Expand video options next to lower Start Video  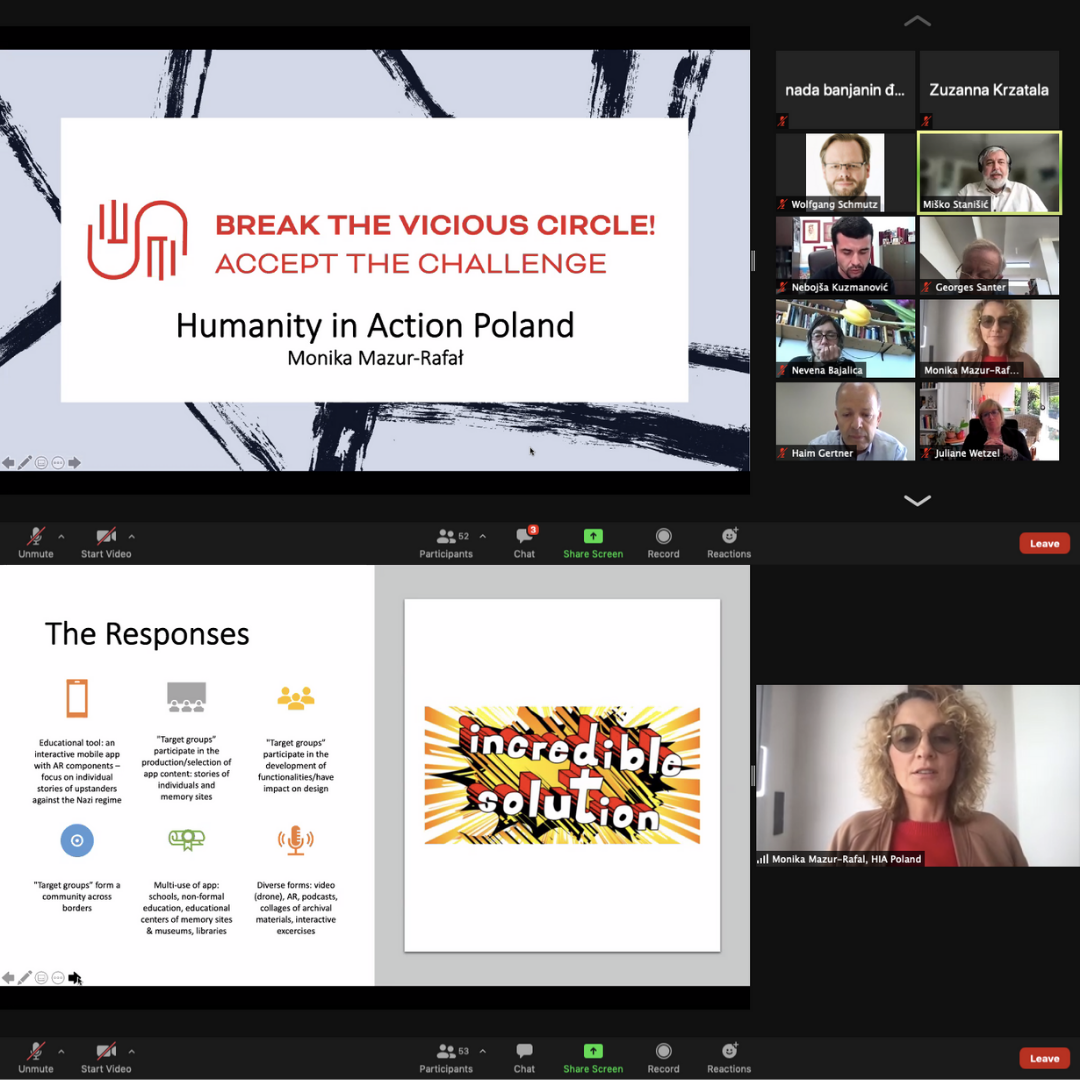(x=132, y=1051)
